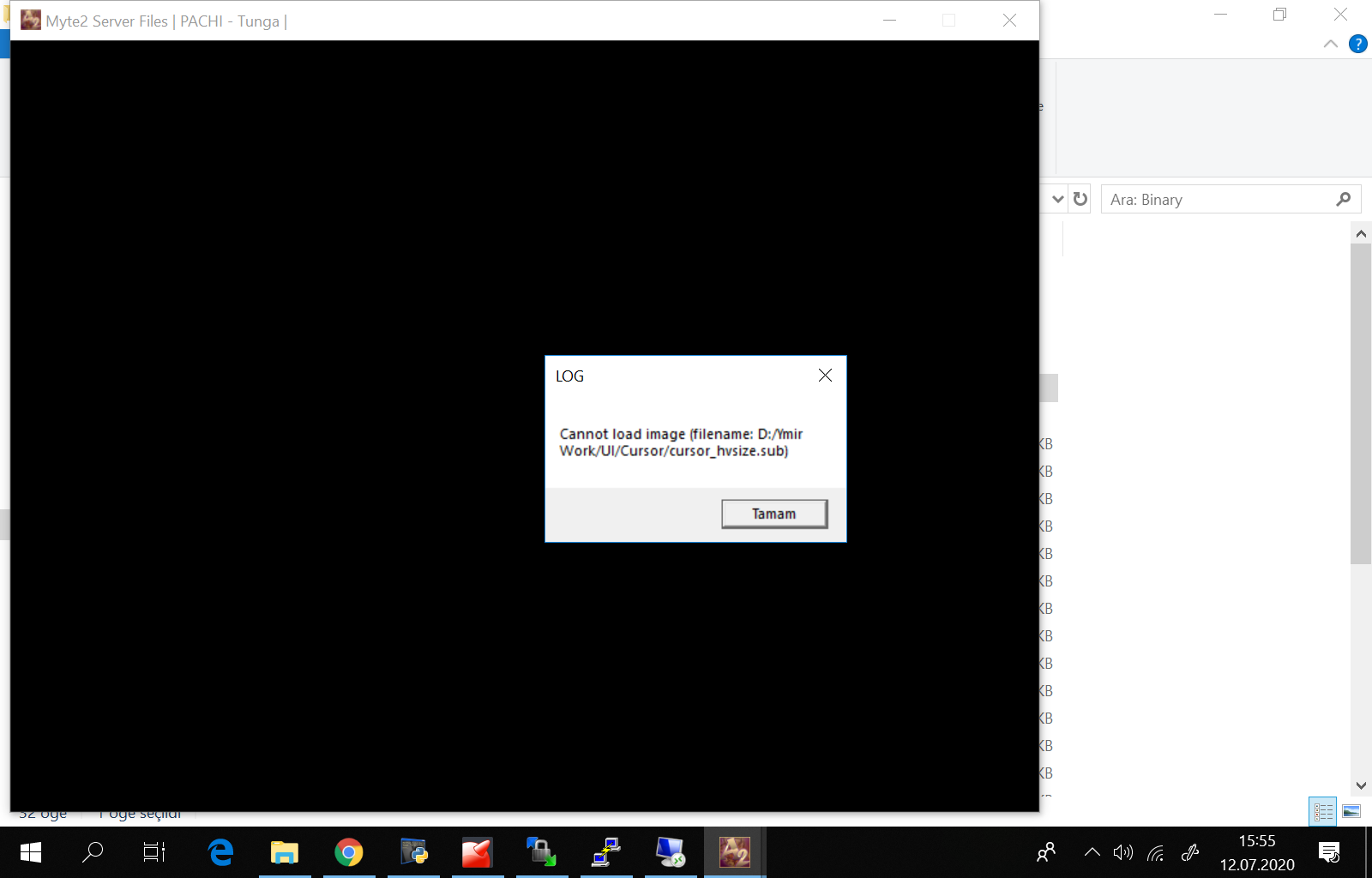Click the Tamam button in the LOG dialog
Viewport: 1372px width, 878px height.
click(x=774, y=514)
